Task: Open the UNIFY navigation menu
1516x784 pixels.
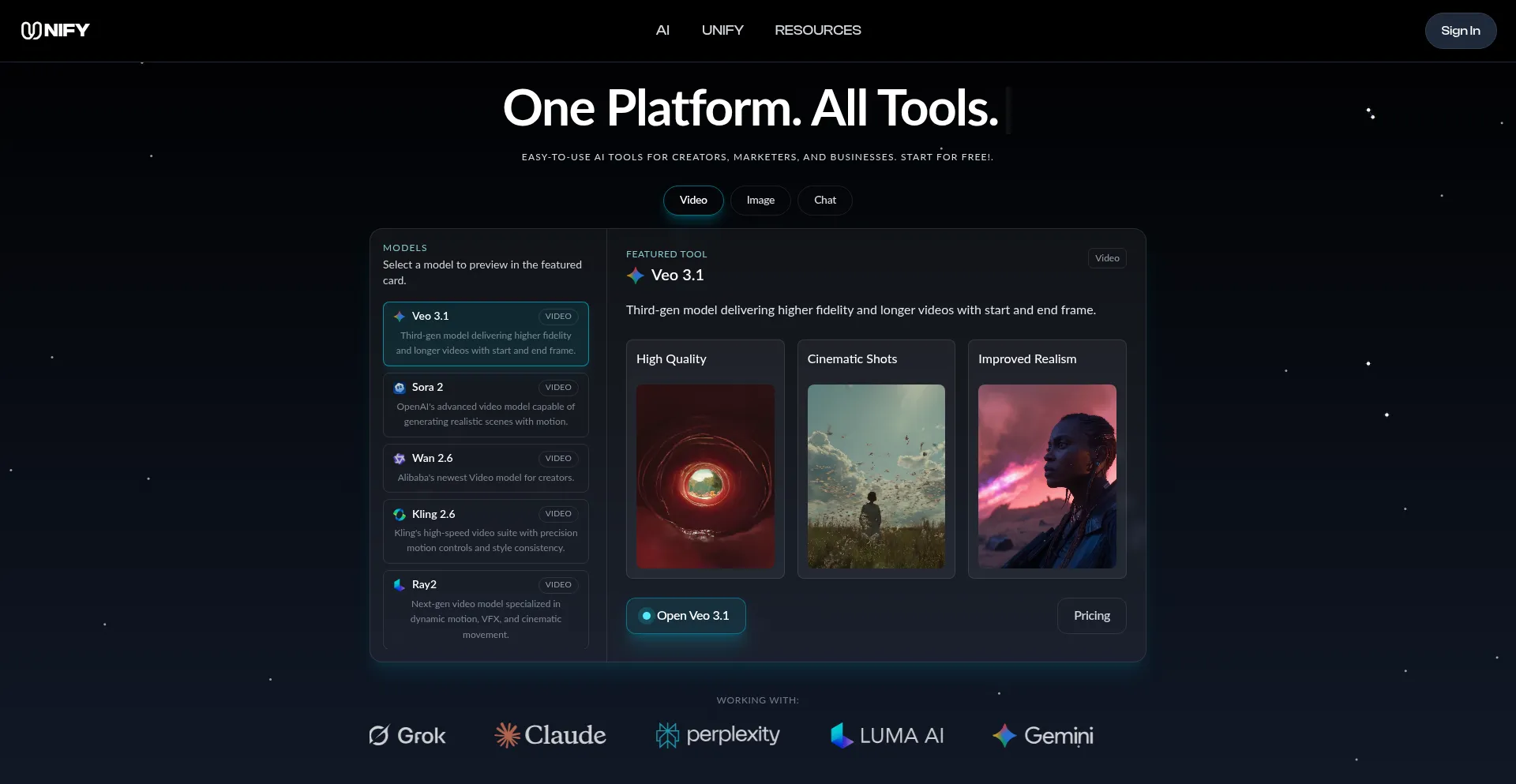Action: click(722, 30)
